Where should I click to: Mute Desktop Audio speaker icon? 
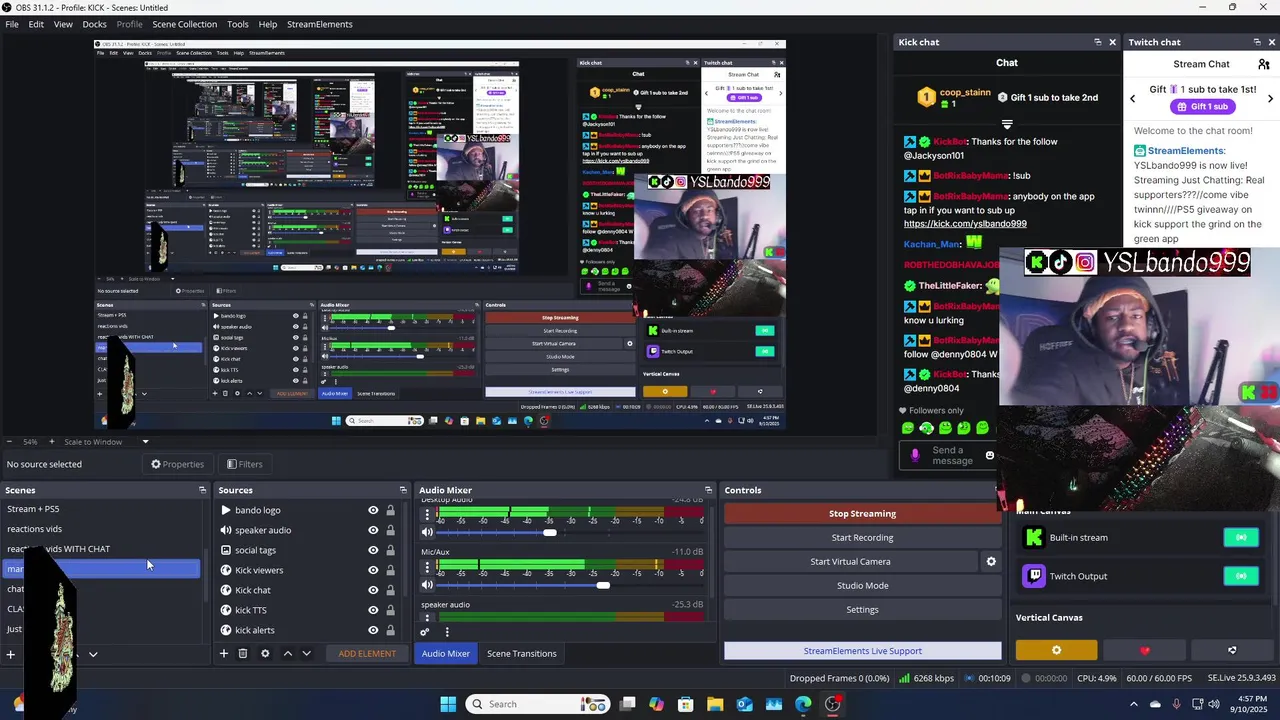[x=428, y=533]
